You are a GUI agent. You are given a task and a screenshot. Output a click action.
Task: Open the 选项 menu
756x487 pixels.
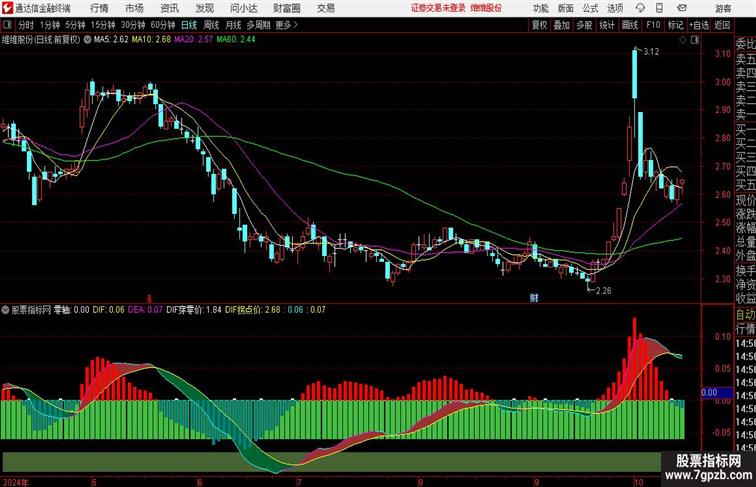(x=615, y=8)
